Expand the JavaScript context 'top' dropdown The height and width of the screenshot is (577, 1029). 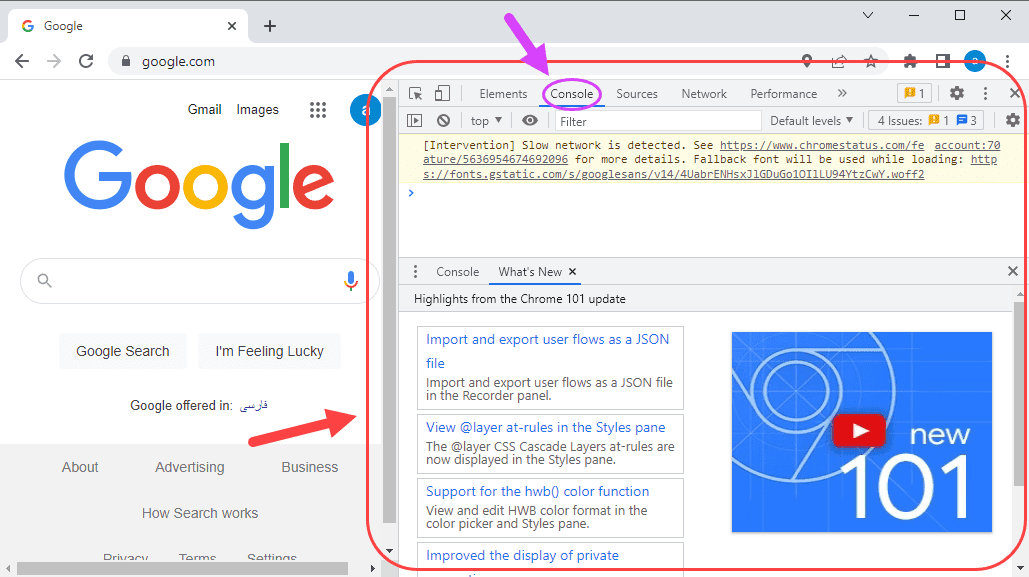486,121
